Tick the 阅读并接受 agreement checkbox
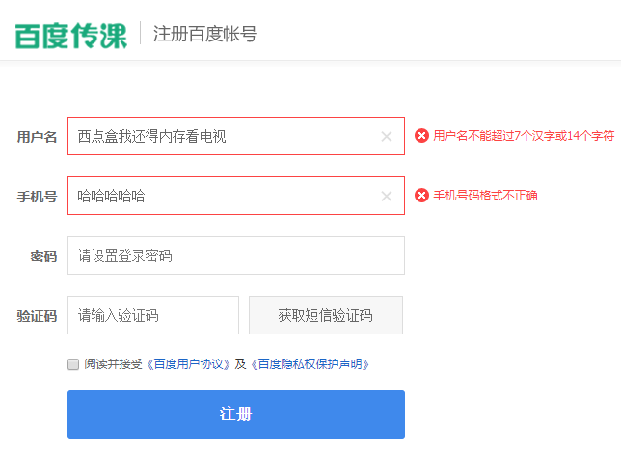622x455 pixels. tap(73, 365)
